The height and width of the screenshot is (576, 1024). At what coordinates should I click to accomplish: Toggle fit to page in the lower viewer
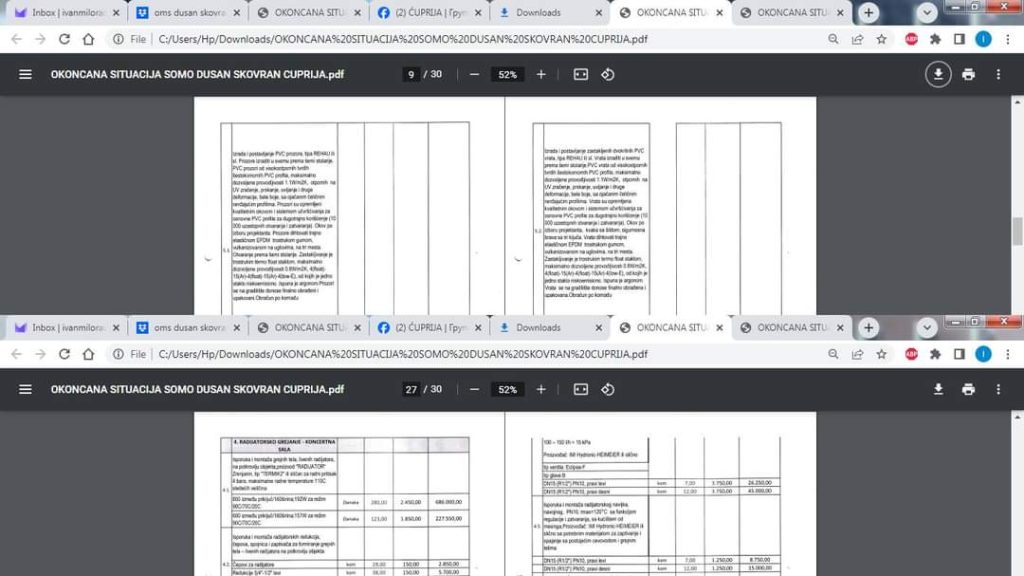(x=580, y=389)
